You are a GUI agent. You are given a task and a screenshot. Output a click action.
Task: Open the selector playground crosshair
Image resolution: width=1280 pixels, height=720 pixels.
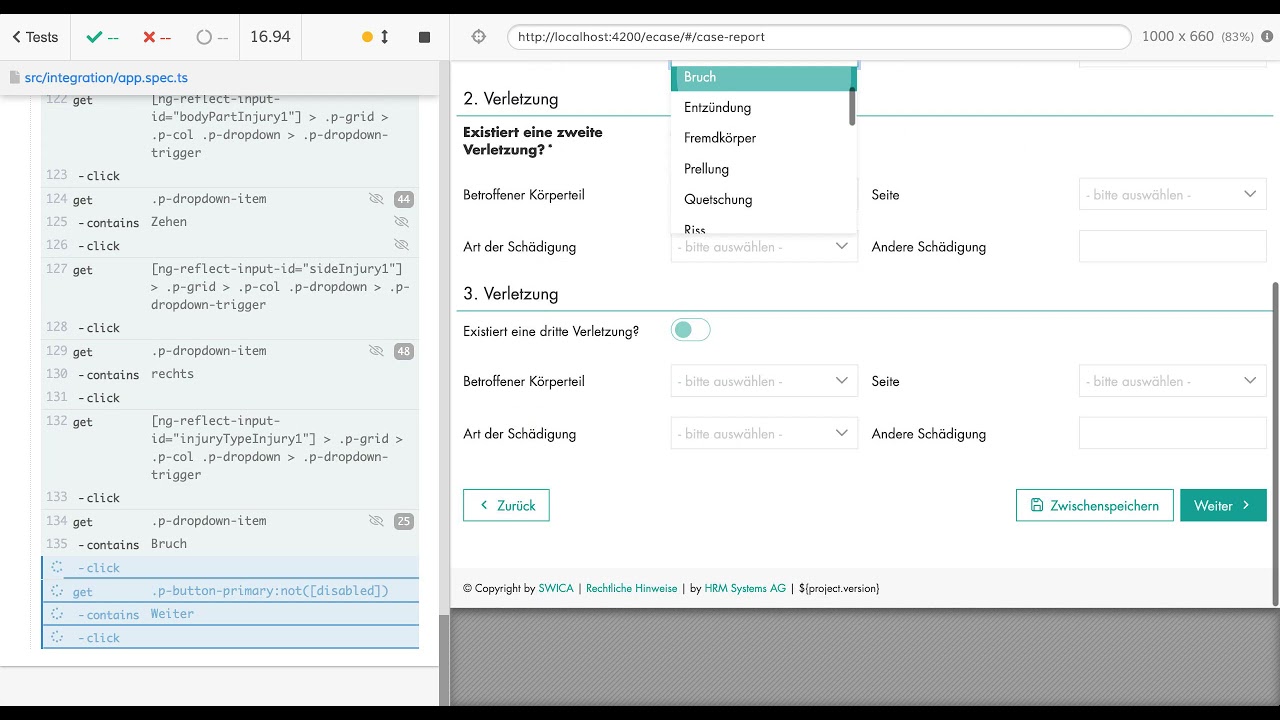point(478,37)
